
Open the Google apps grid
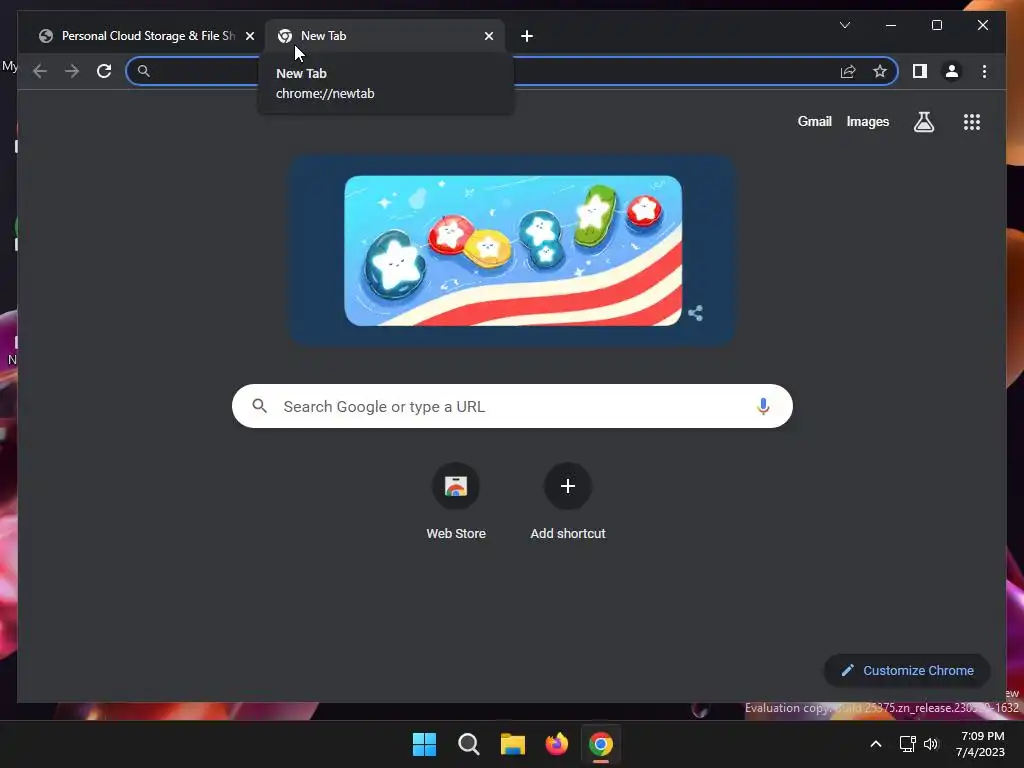coord(972,121)
